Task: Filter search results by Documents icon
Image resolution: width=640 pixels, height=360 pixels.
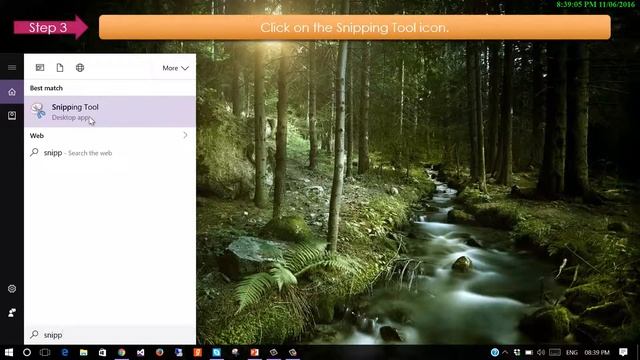Action: pos(60,68)
